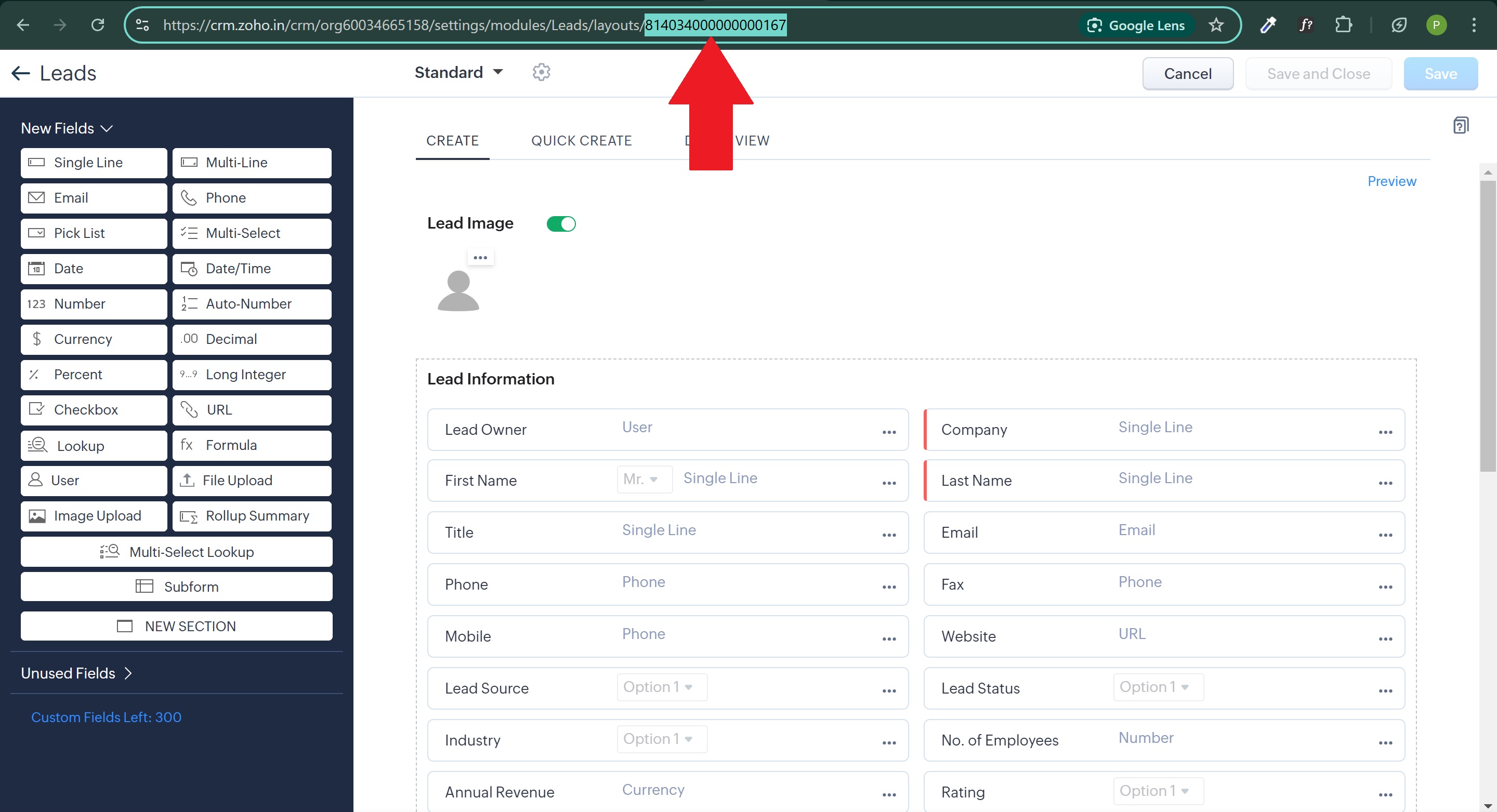Click the vertical scrollbar thumb
This screenshot has width=1497, height=812.
1487,325
